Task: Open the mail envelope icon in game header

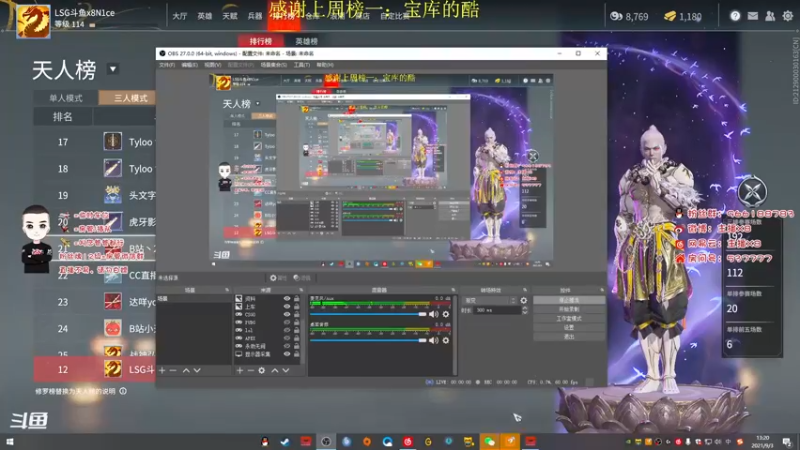Action: click(x=753, y=16)
